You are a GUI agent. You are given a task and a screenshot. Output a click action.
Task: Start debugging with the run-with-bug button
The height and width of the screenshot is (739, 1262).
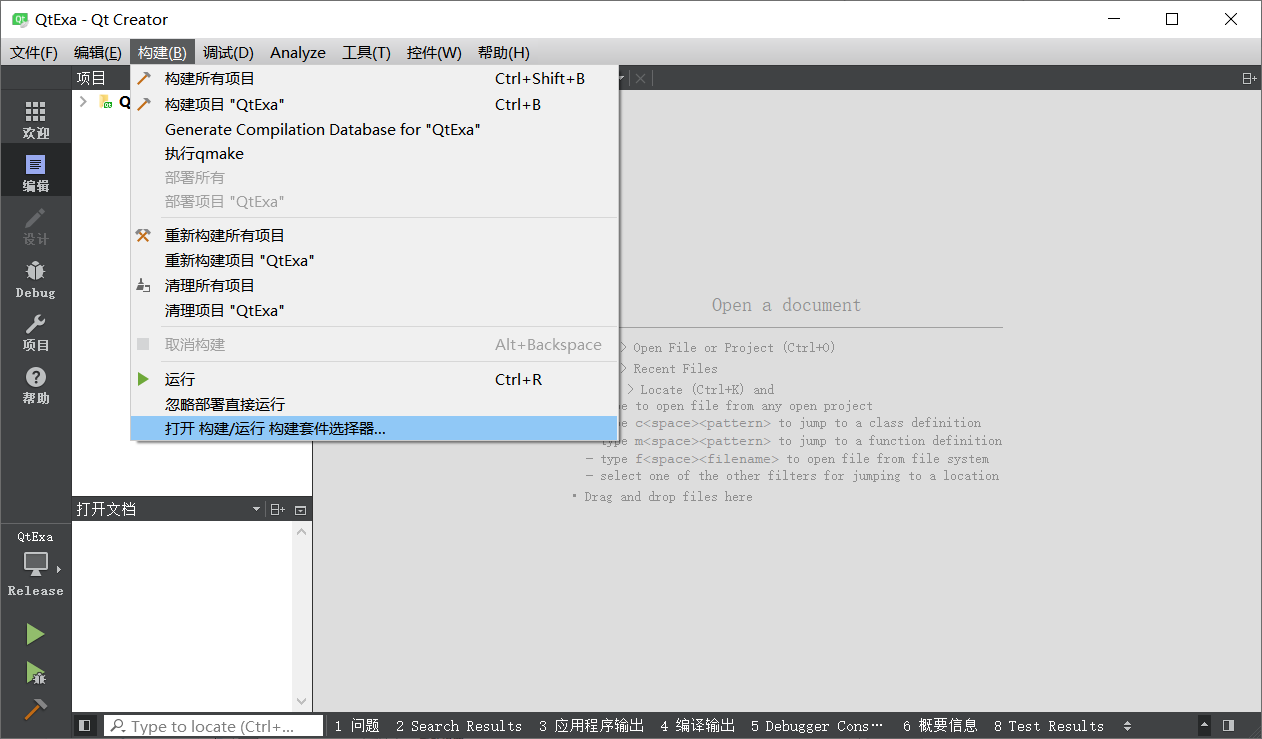click(x=35, y=672)
